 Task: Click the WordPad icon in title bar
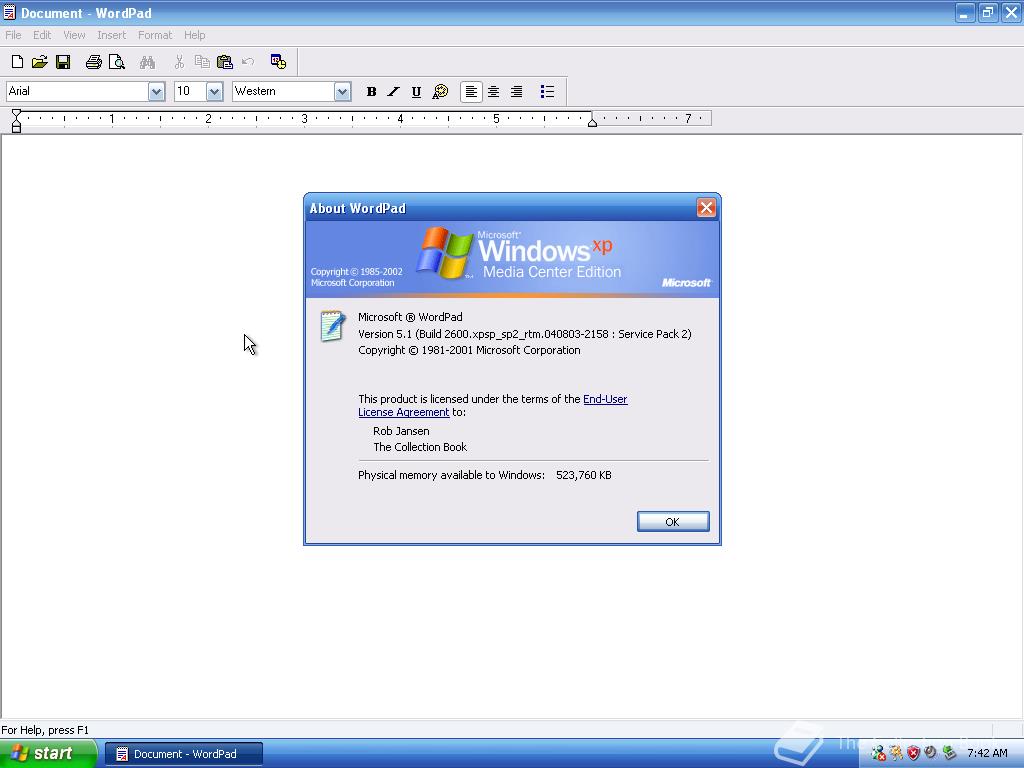point(9,12)
